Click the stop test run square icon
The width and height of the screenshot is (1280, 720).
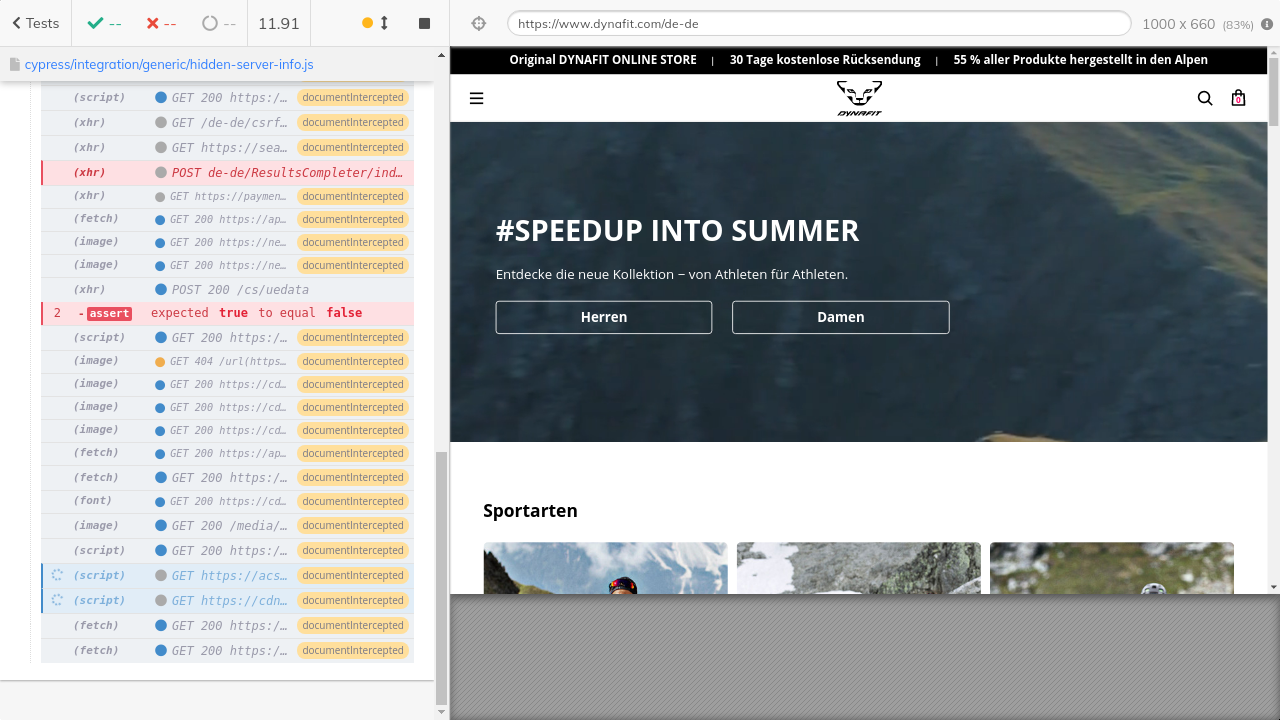(424, 23)
